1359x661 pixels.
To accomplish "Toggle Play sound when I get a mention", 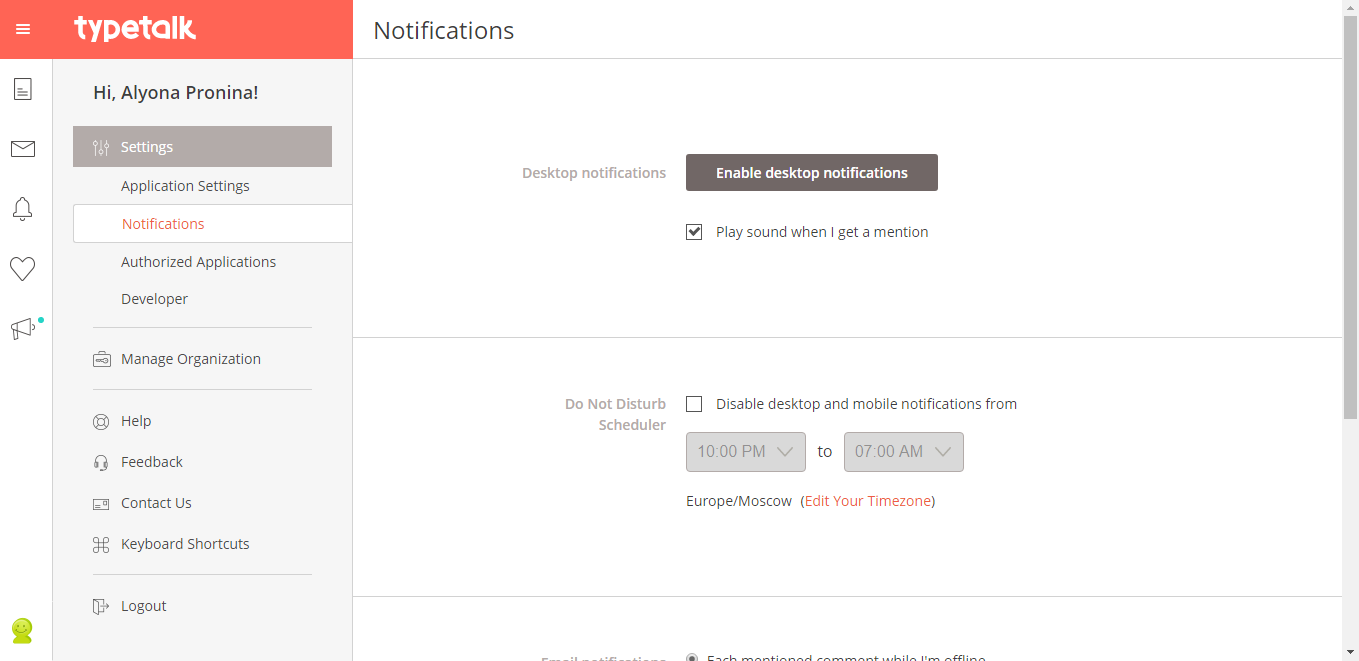I will point(694,232).
